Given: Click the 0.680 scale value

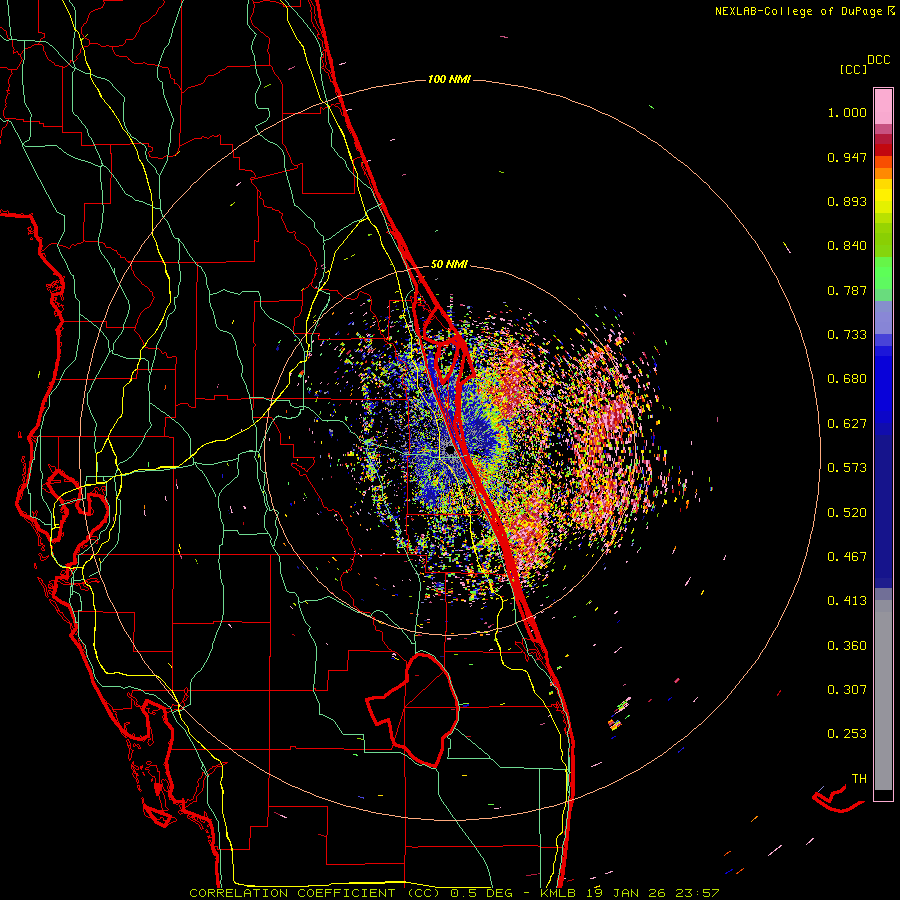Looking at the screenshot, I should (847, 379).
